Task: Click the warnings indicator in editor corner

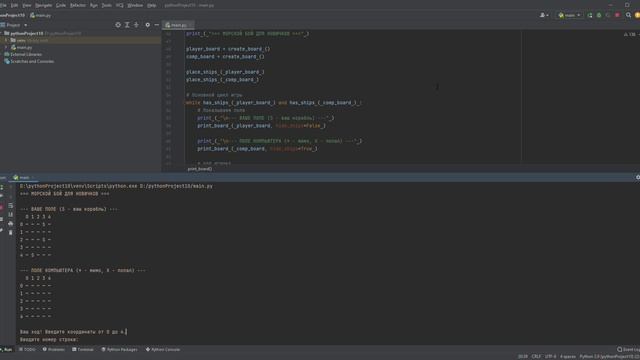Action: [630, 34]
